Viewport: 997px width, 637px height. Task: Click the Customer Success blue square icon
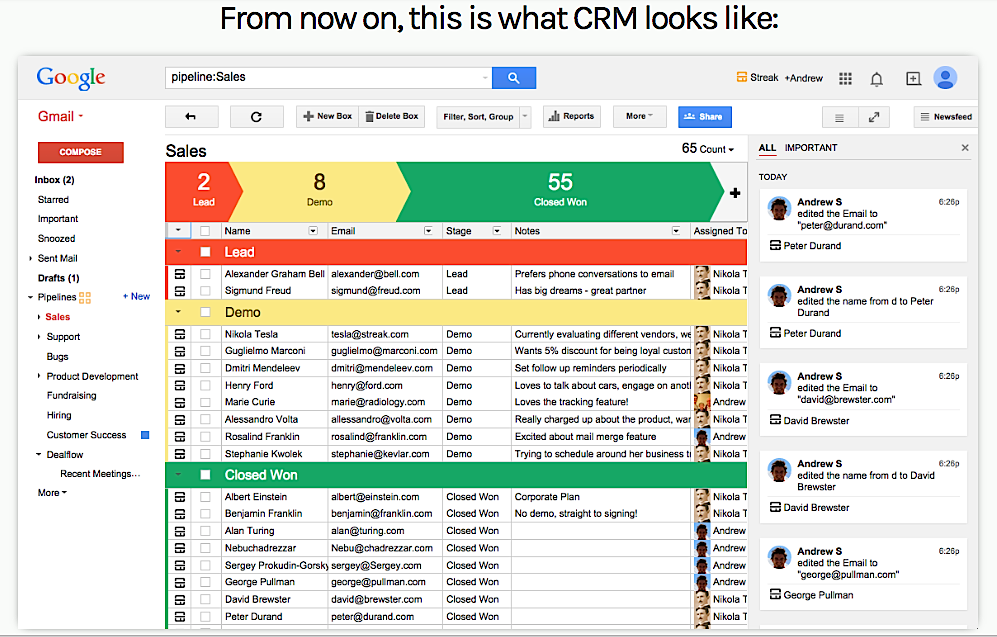tap(145, 435)
